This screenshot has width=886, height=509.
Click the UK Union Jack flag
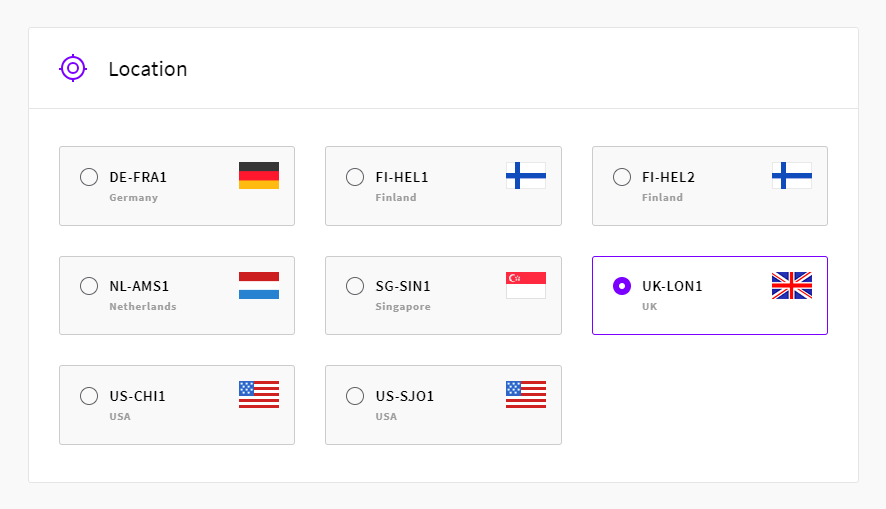tap(792, 285)
